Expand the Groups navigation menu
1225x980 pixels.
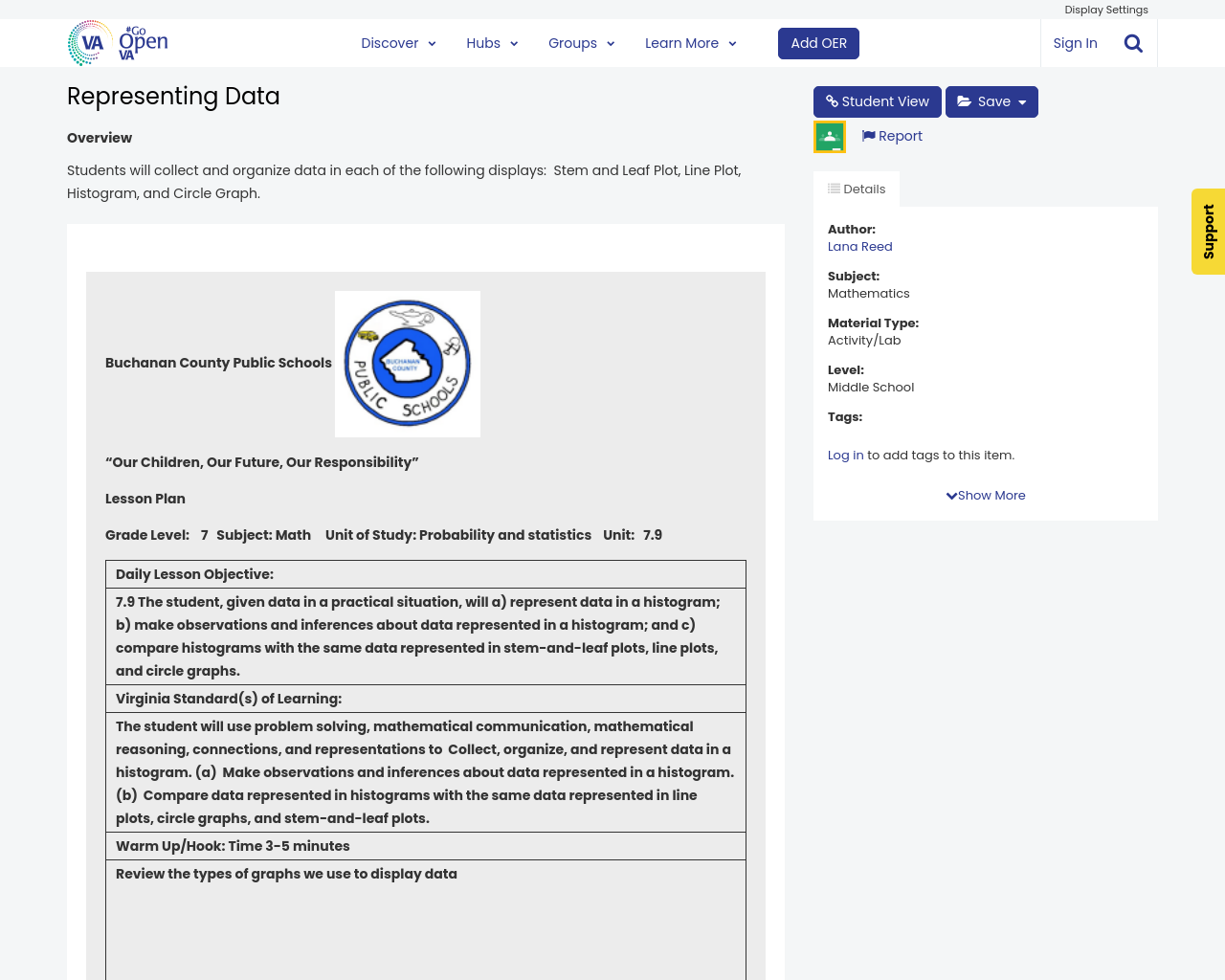(581, 43)
